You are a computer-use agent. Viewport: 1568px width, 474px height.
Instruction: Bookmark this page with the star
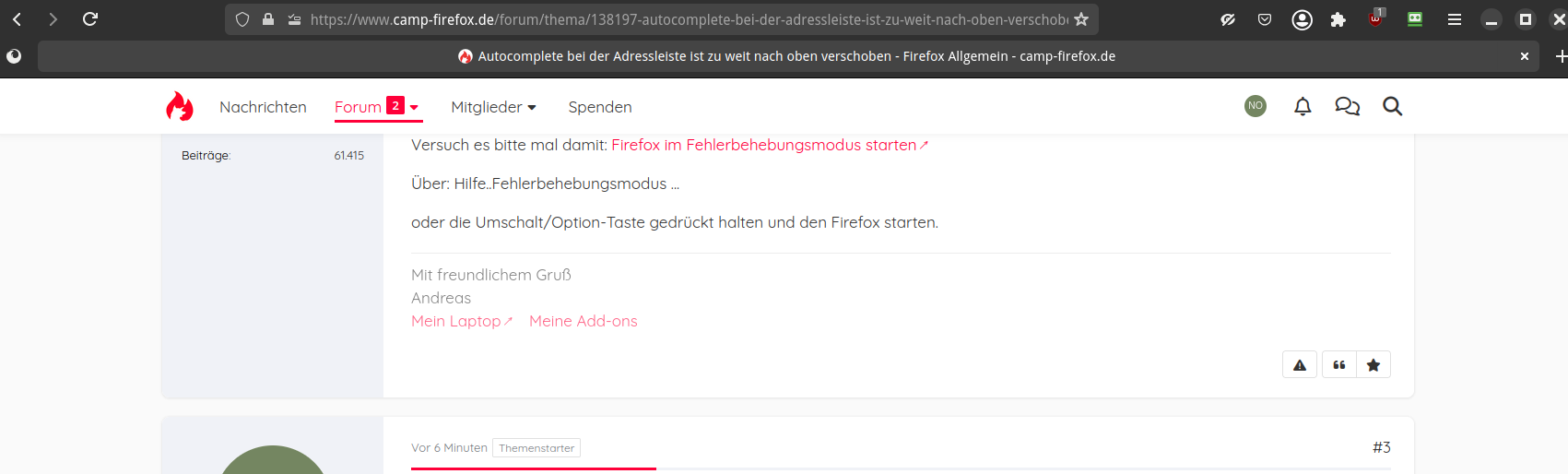pyautogui.click(x=1081, y=19)
